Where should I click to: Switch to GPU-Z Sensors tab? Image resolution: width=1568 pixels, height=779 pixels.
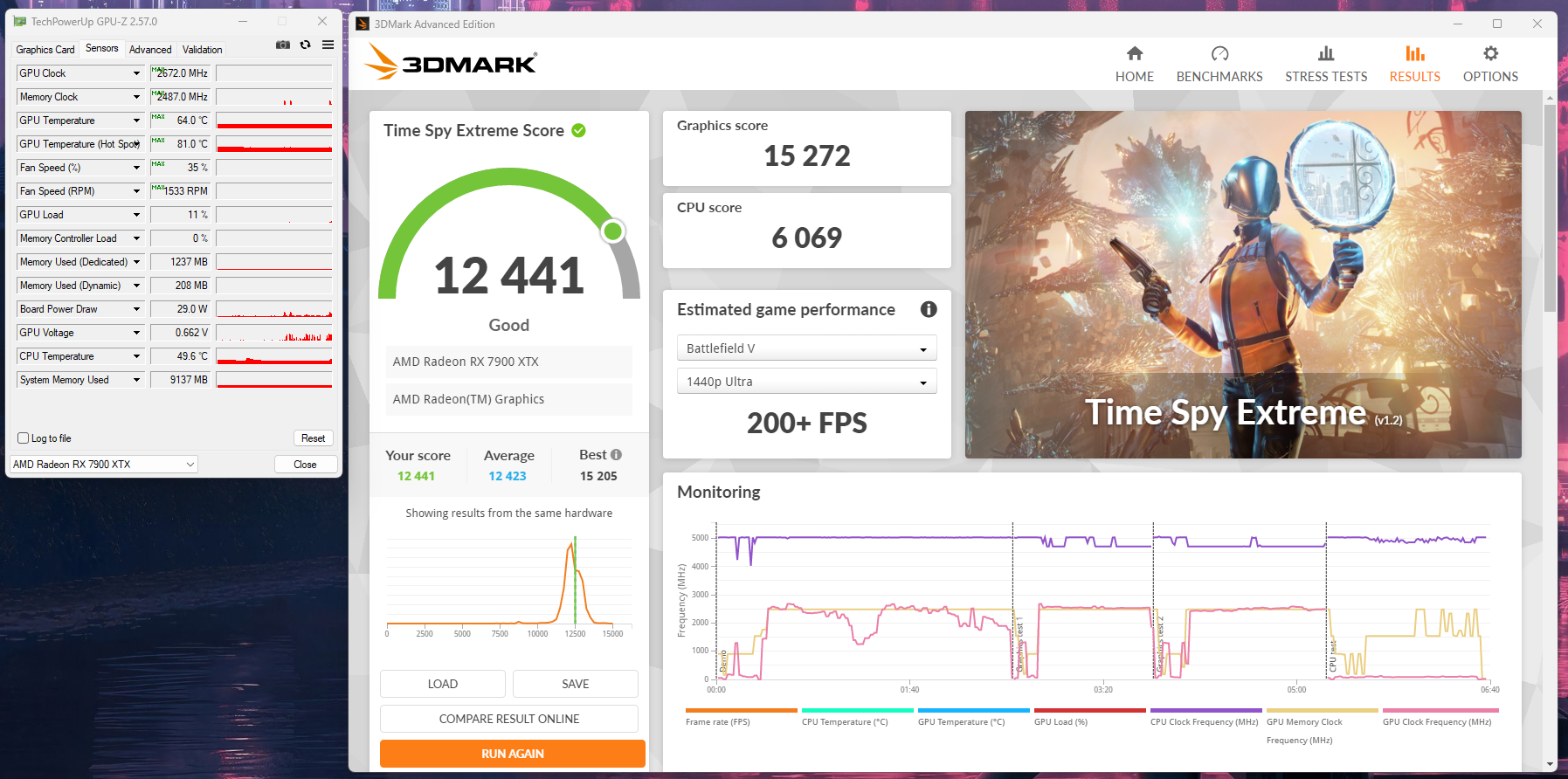pyautogui.click(x=101, y=49)
